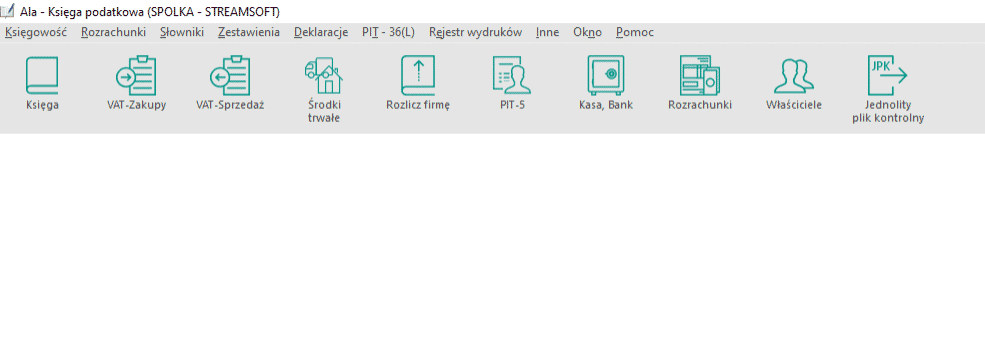The width and height of the screenshot is (985, 362).
Task: Open the Słowniki menu
Action: 182,32
